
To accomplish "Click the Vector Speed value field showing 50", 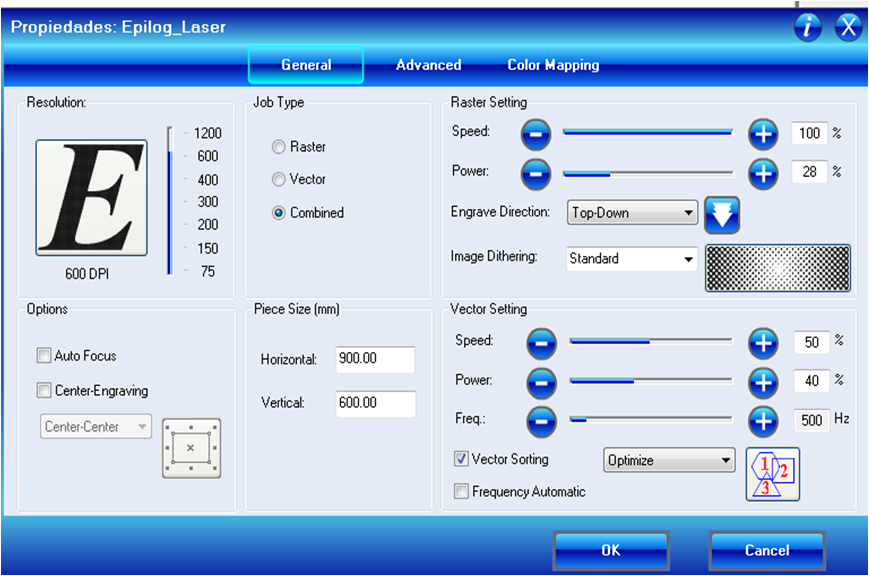I will [811, 342].
